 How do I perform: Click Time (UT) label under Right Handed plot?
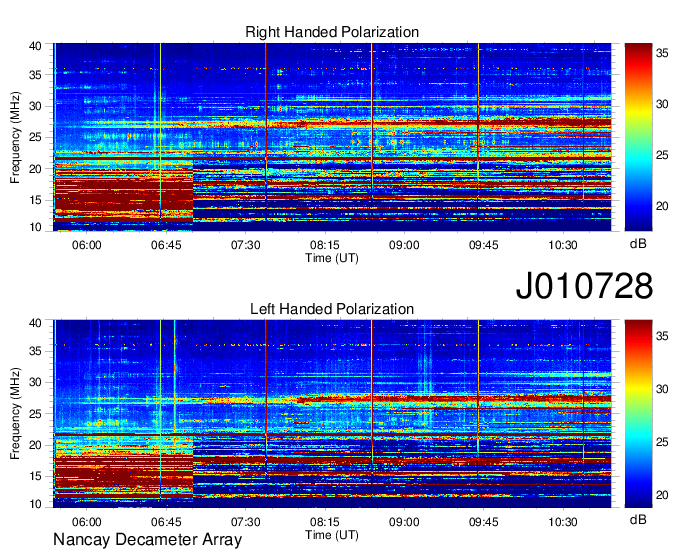pos(332,258)
